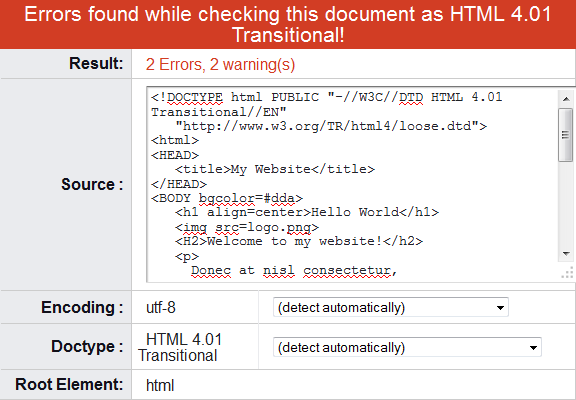Open the Encoding detect automatically dropdown
Screen dimensions: 576x400
(x=390, y=307)
